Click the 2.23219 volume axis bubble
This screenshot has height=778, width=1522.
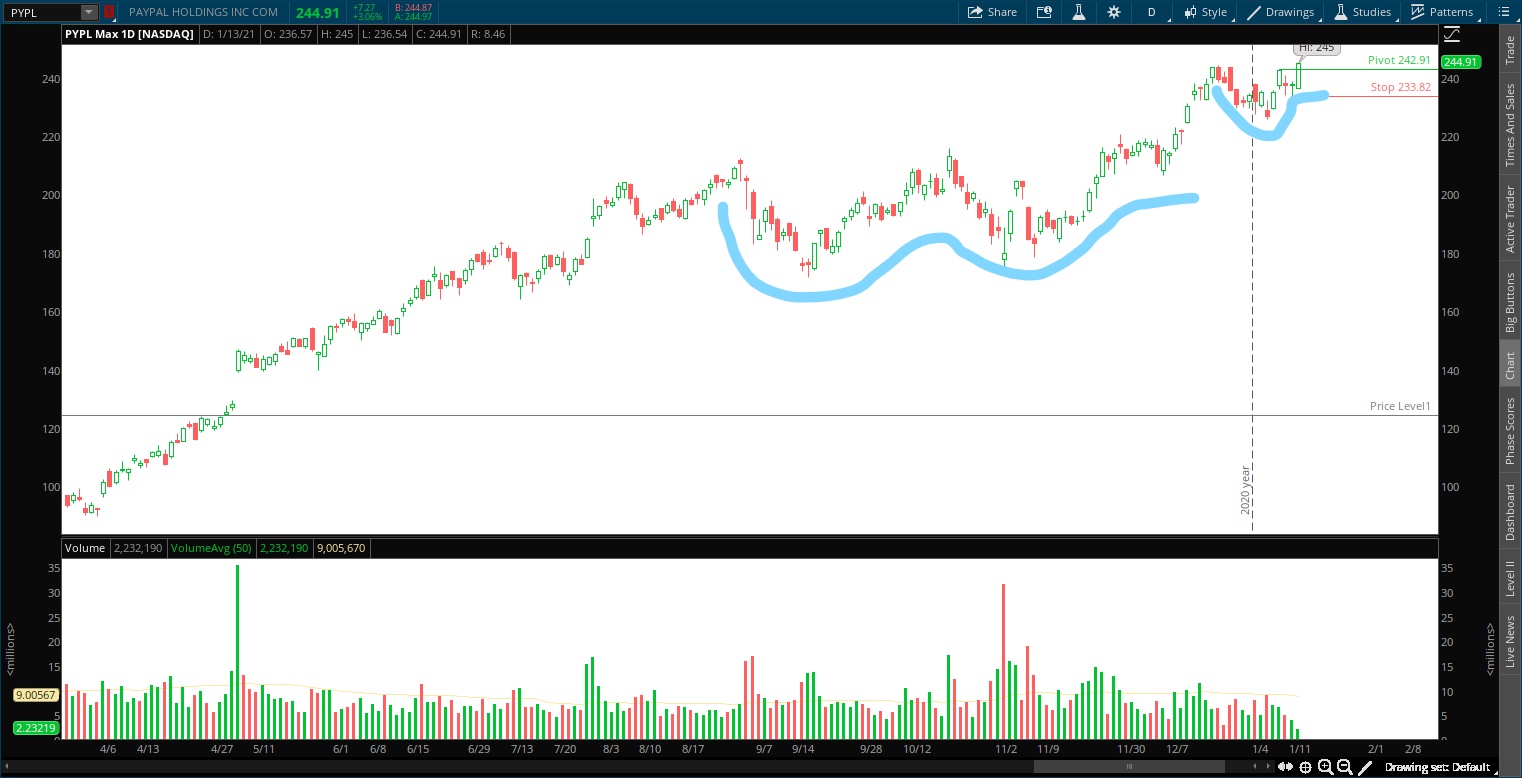[x=36, y=727]
